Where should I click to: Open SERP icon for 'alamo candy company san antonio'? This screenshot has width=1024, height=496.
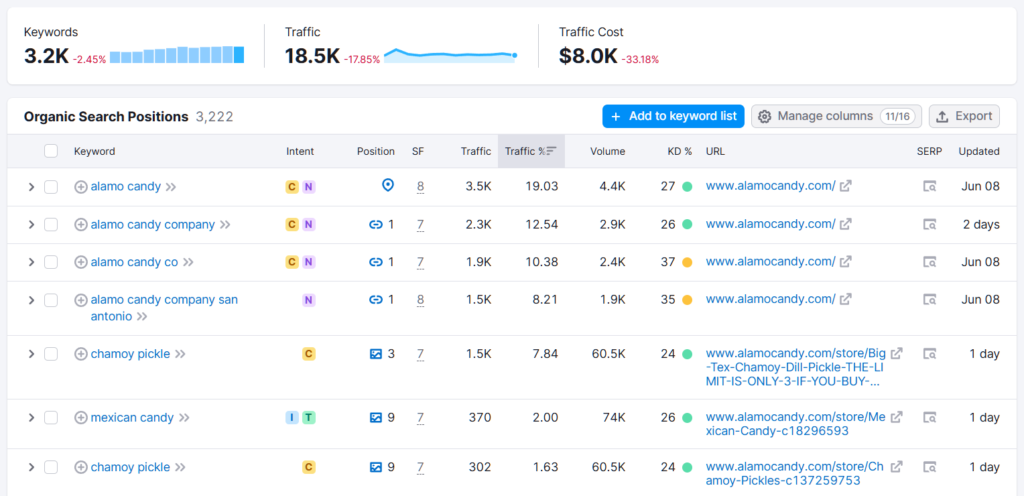[929, 300]
